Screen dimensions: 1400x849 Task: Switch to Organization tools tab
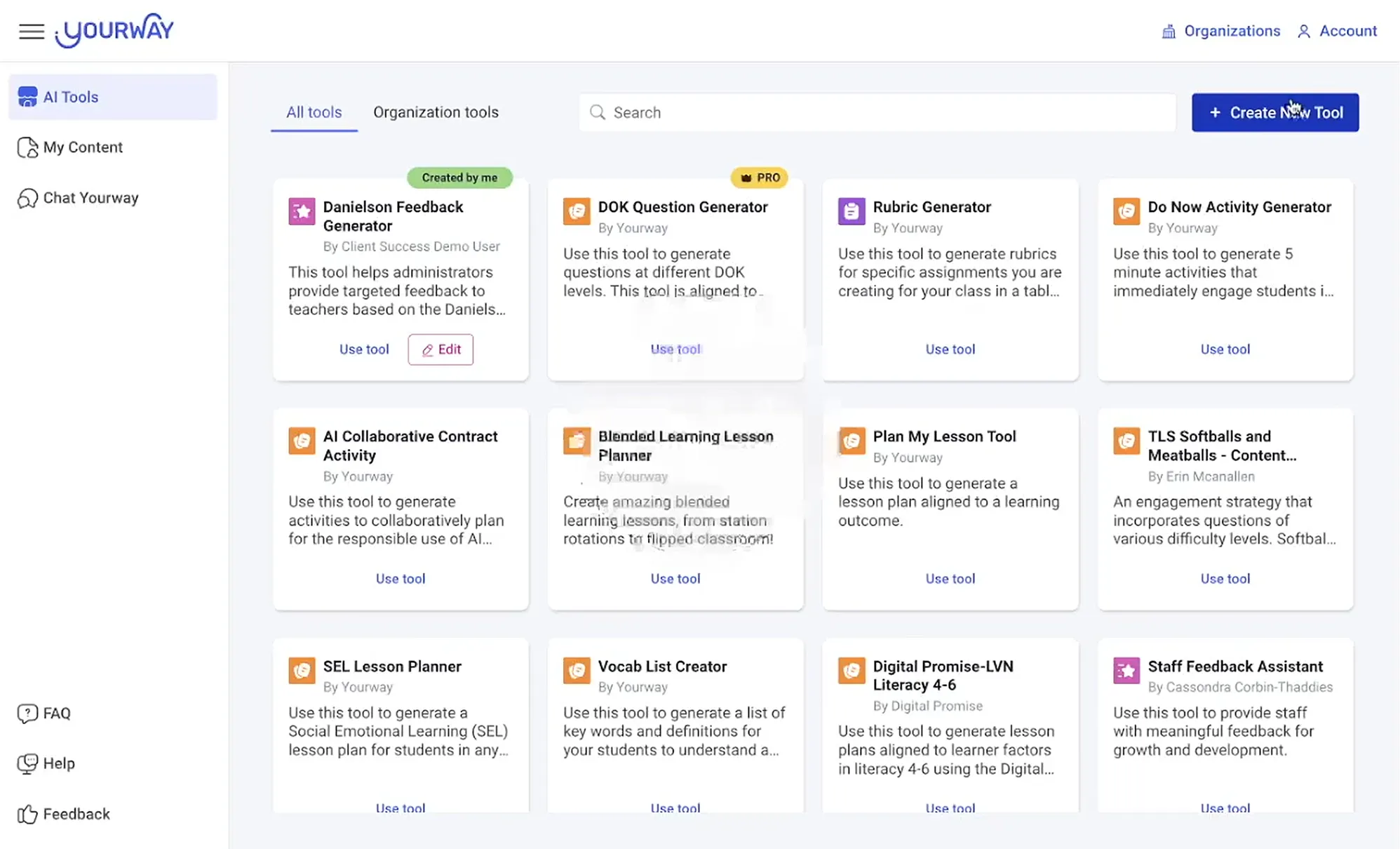436,112
